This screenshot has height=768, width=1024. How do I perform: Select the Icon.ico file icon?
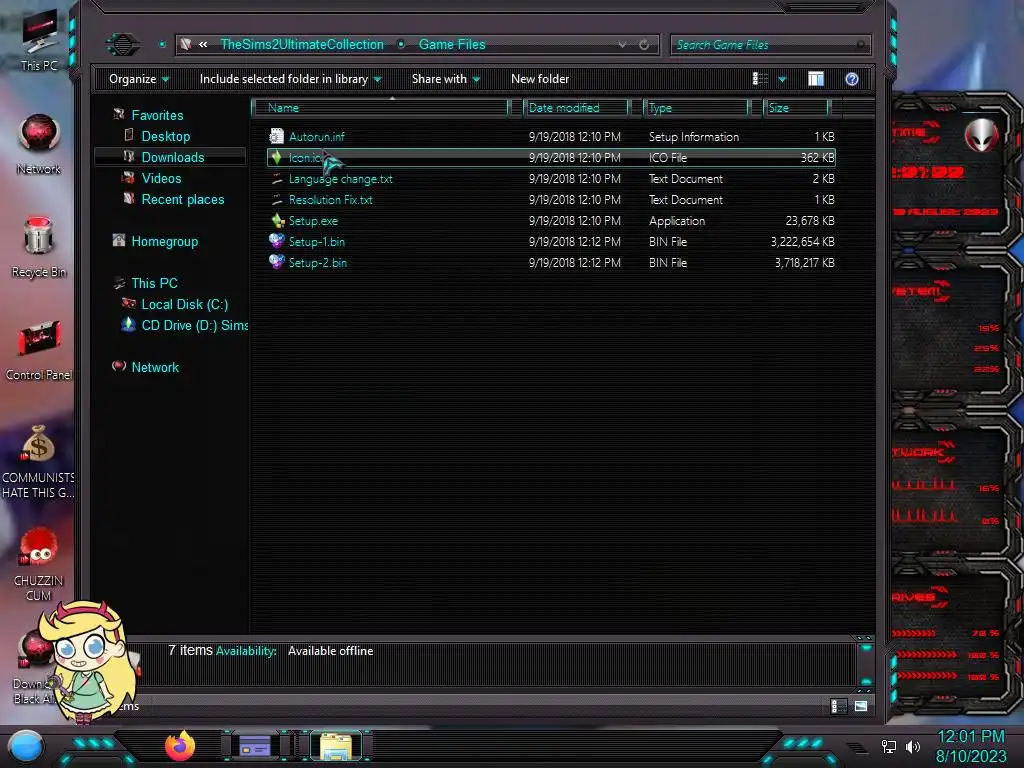[277, 157]
